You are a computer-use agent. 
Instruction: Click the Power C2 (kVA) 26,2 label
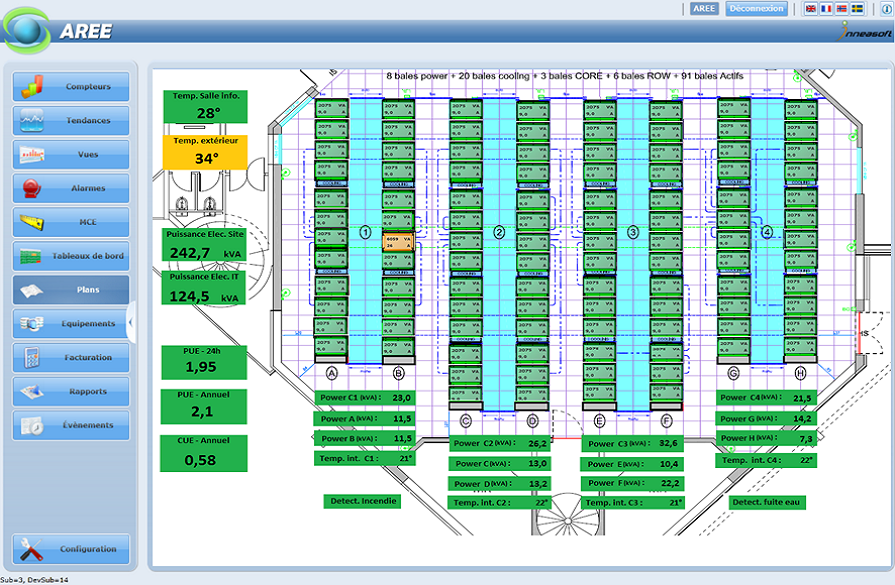(499, 443)
